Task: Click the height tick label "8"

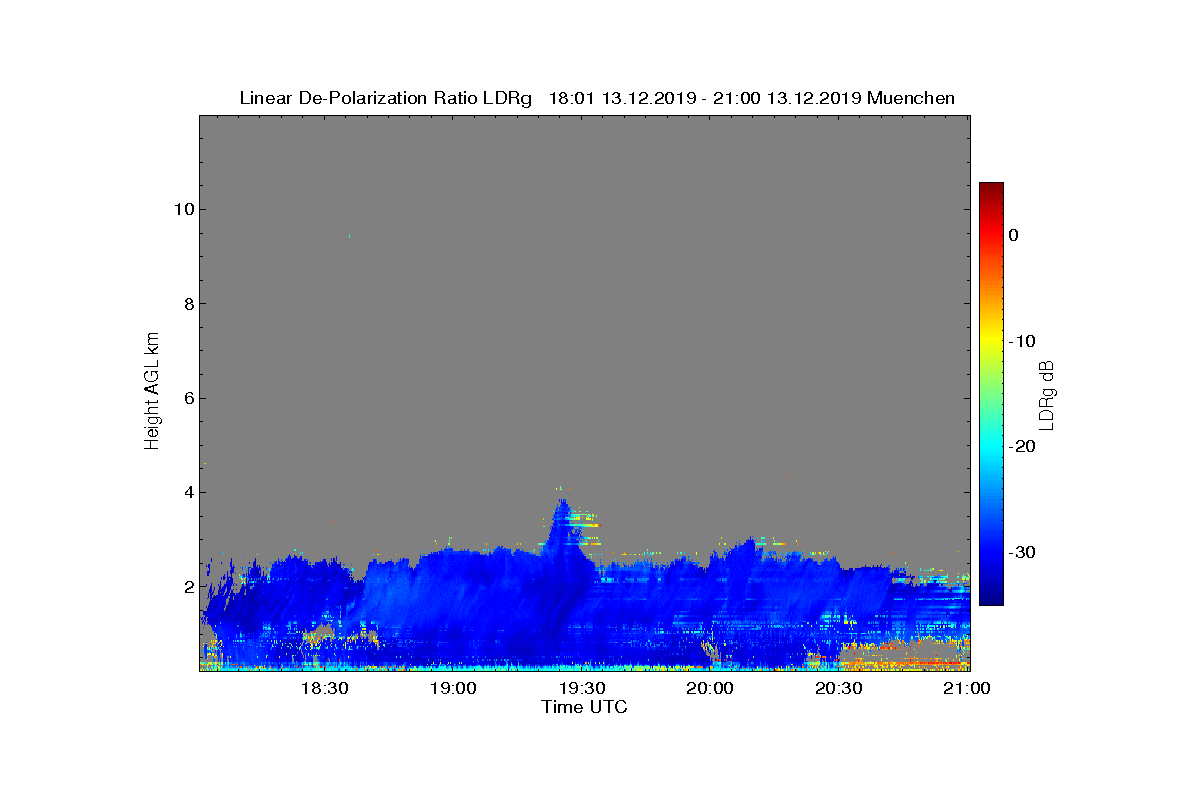Action: (188, 304)
